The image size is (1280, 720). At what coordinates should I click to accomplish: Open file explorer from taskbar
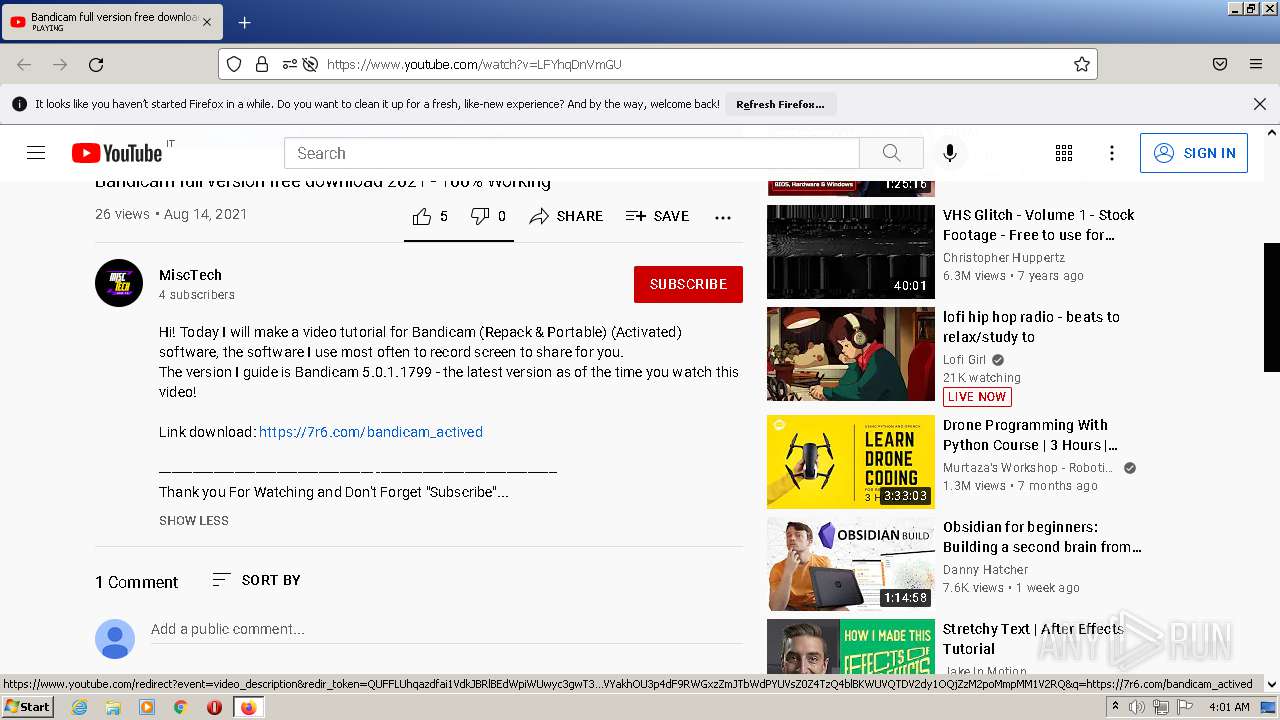(113, 707)
